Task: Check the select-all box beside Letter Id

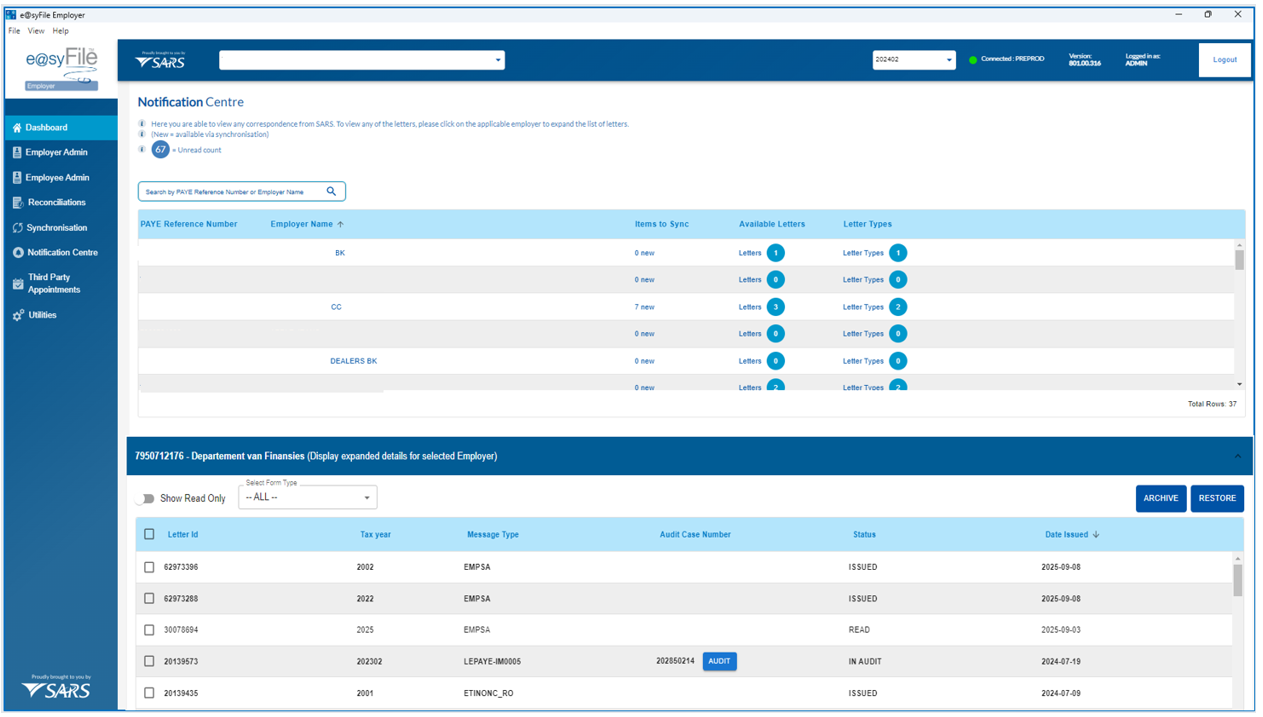Action: tap(149, 534)
